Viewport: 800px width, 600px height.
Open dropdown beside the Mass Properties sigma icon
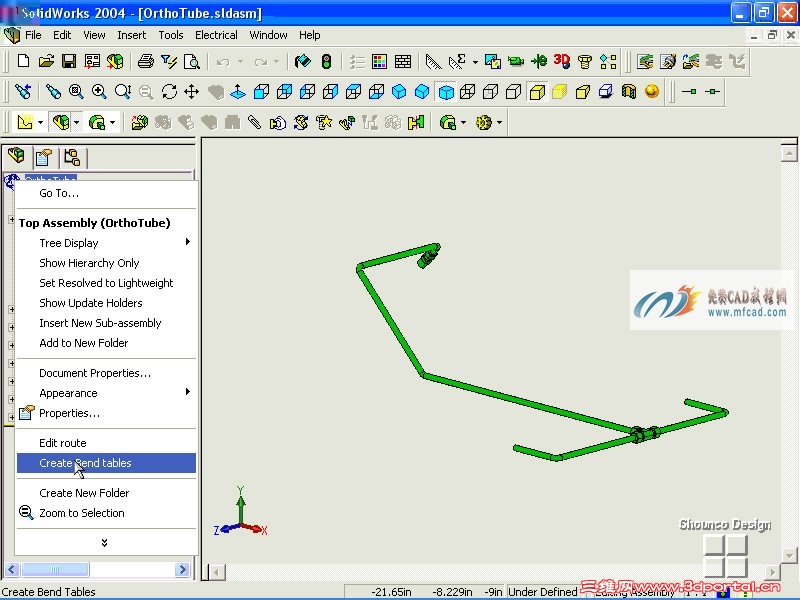475,62
